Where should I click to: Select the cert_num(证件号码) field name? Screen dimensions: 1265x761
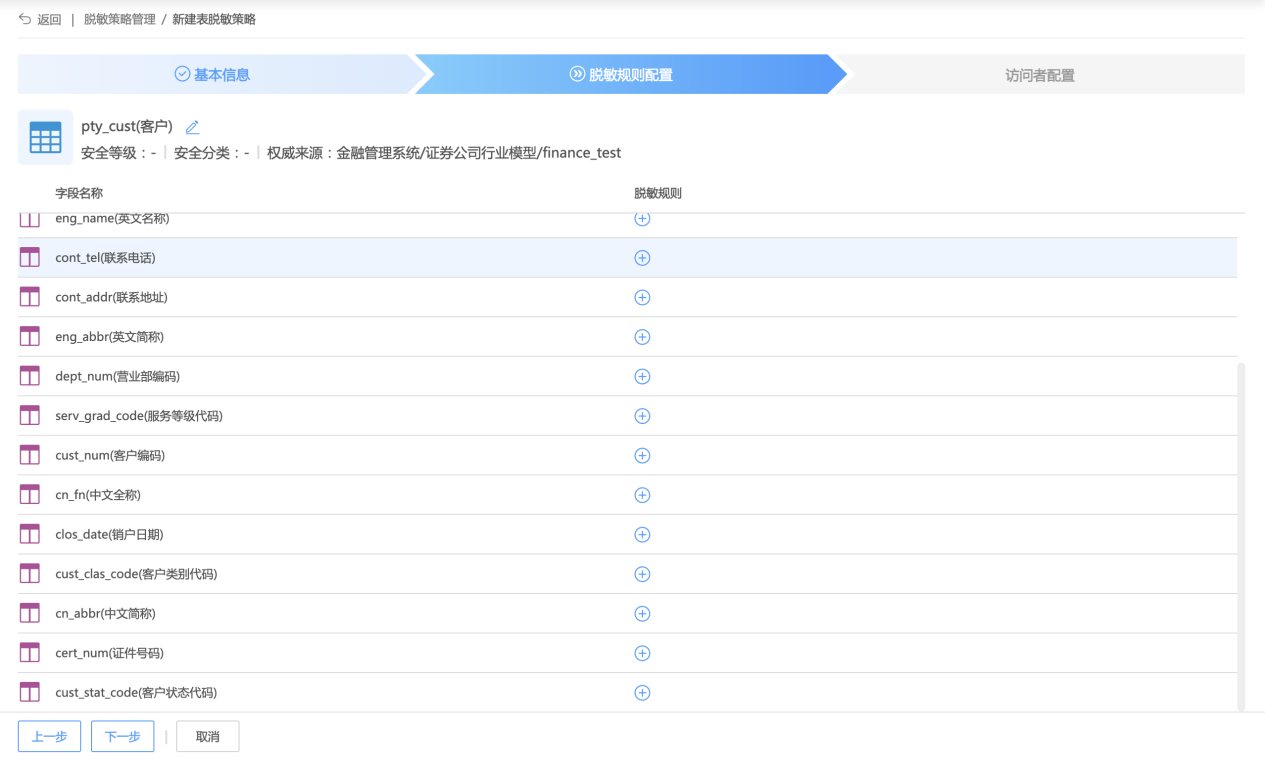click(x=109, y=653)
